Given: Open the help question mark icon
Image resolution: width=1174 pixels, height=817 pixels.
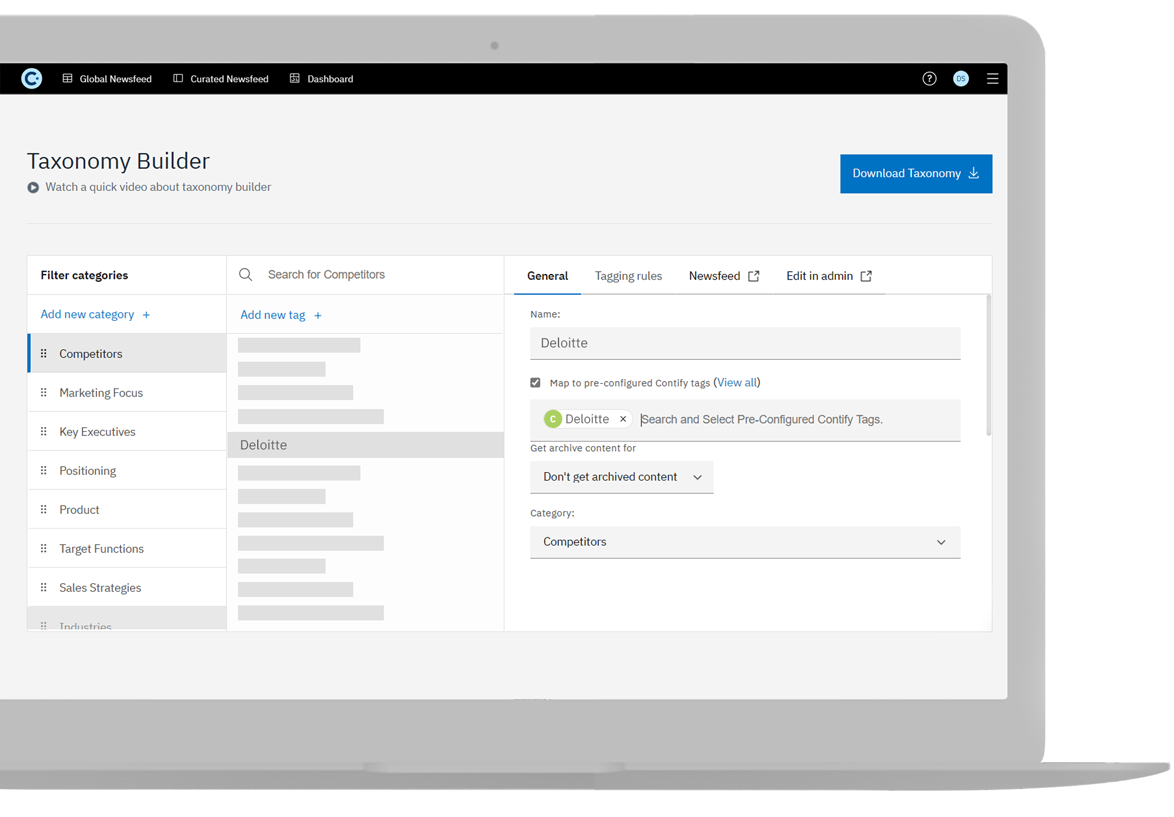Looking at the screenshot, I should 929,79.
